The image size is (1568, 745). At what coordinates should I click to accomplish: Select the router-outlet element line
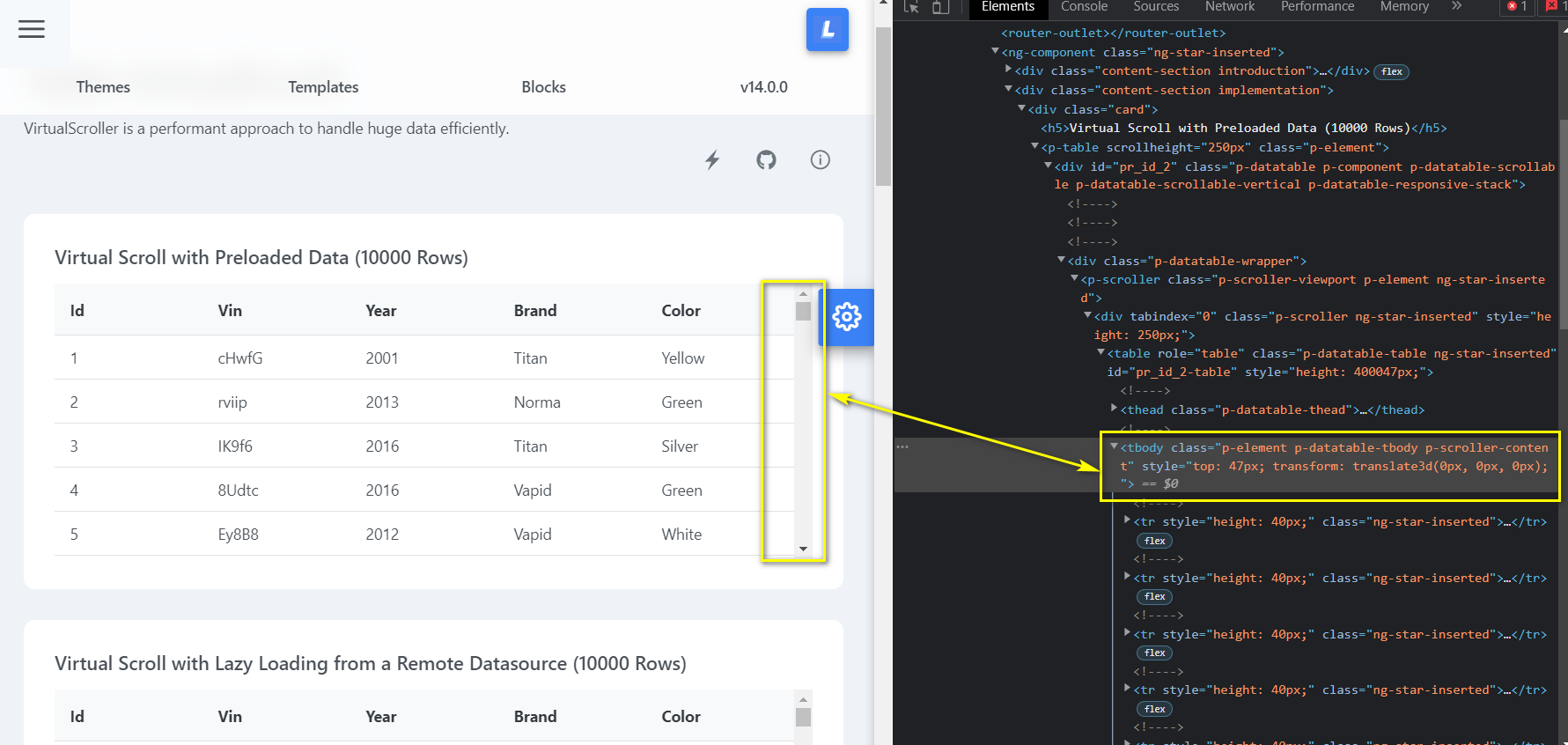[1114, 33]
